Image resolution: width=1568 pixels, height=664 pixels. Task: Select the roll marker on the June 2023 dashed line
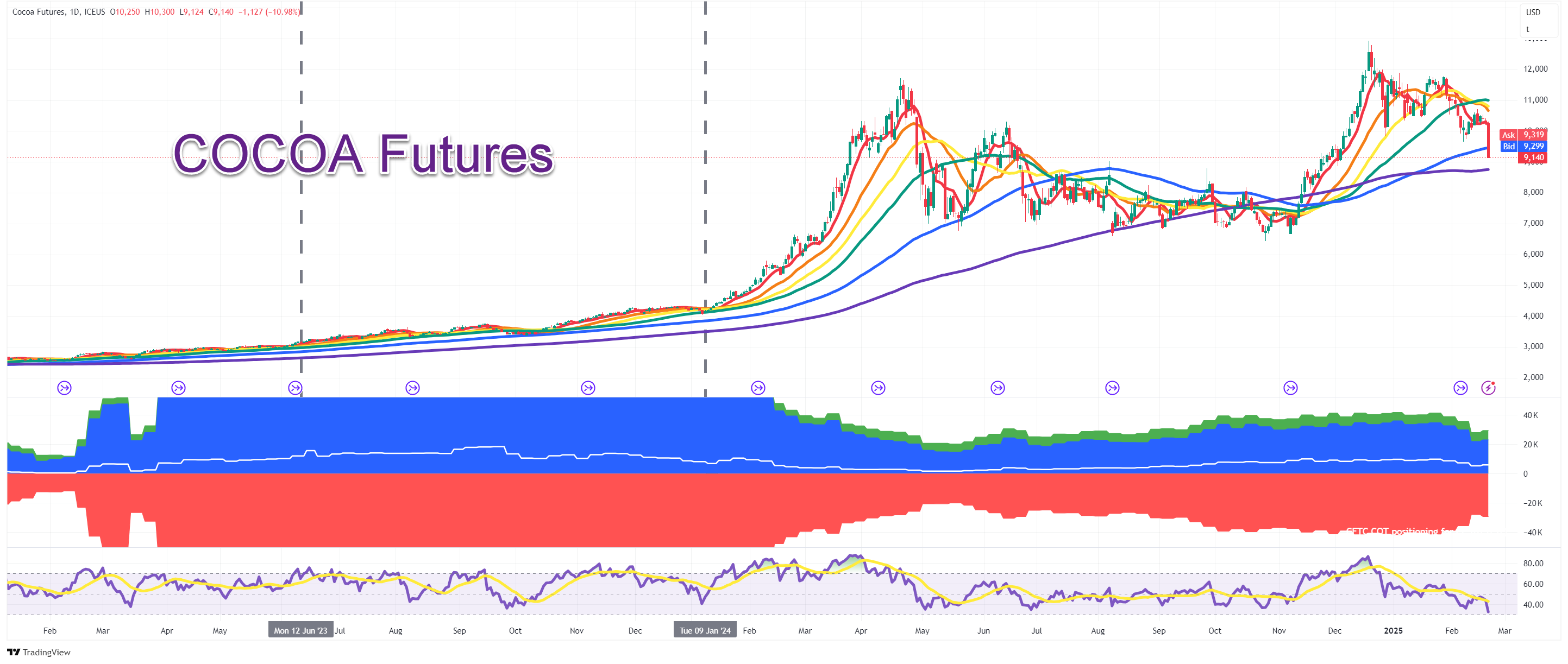pyautogui.click(x=295, y=388)
